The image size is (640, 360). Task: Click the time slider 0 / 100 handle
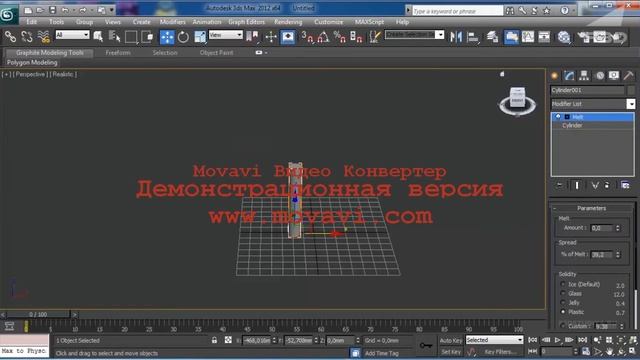pos(38,314)
